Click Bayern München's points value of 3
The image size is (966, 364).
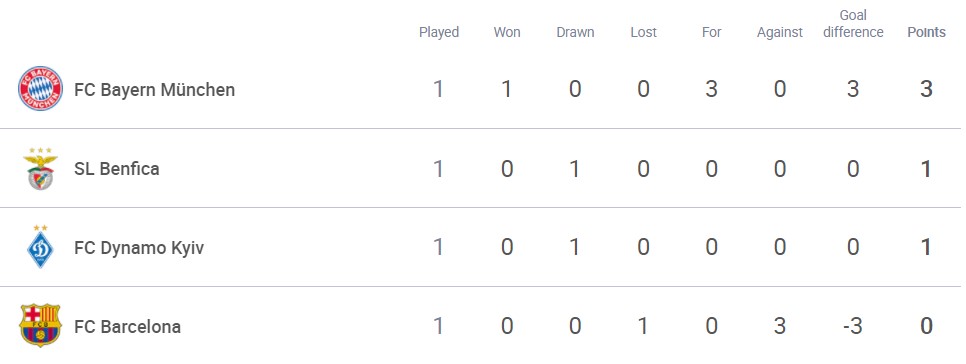(x=927, y=89)
